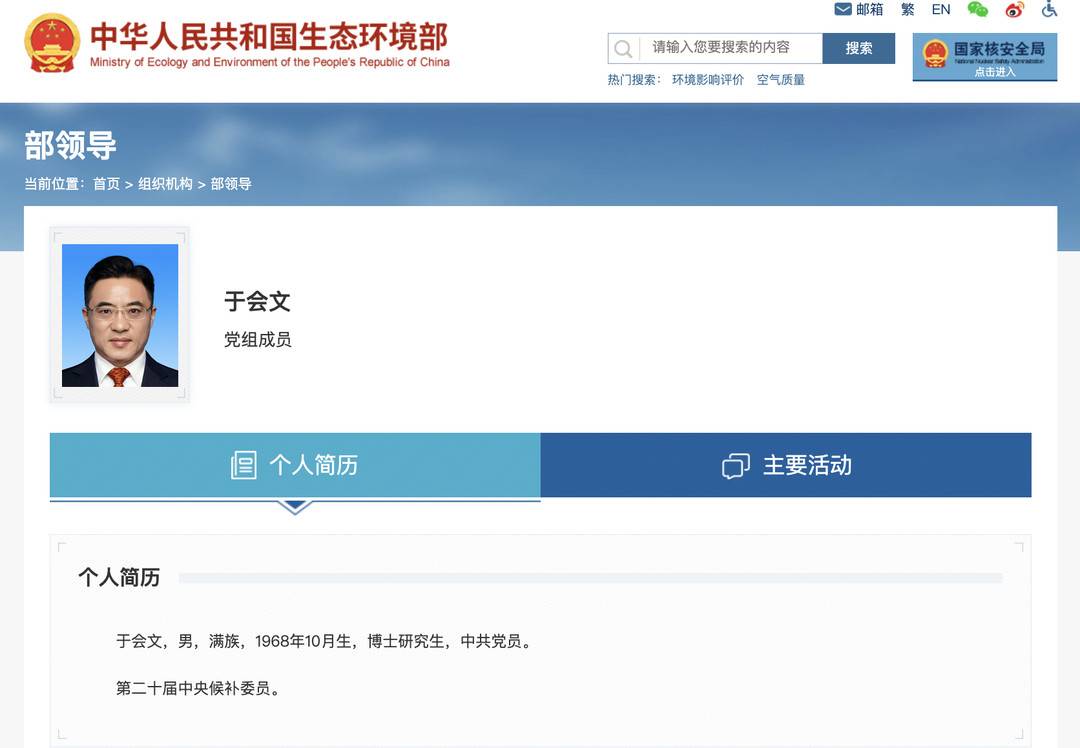Open hot search term 空气质量

780,80
